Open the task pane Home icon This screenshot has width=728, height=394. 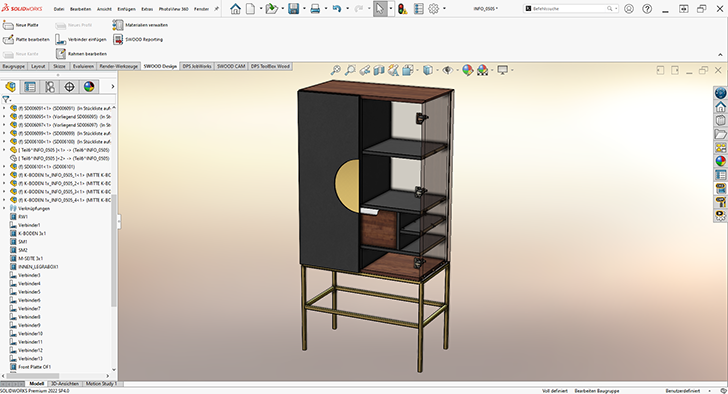point(721,107)
